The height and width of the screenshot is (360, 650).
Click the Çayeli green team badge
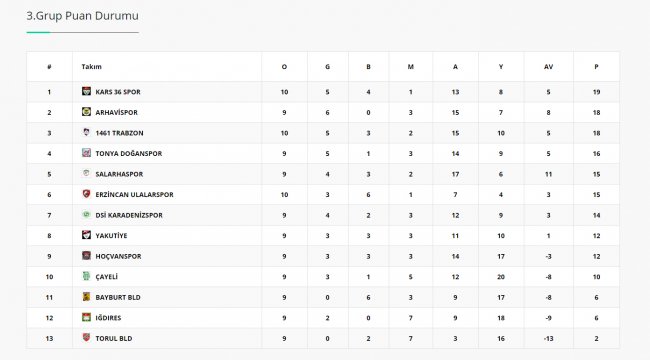click(x=86, y=276)
